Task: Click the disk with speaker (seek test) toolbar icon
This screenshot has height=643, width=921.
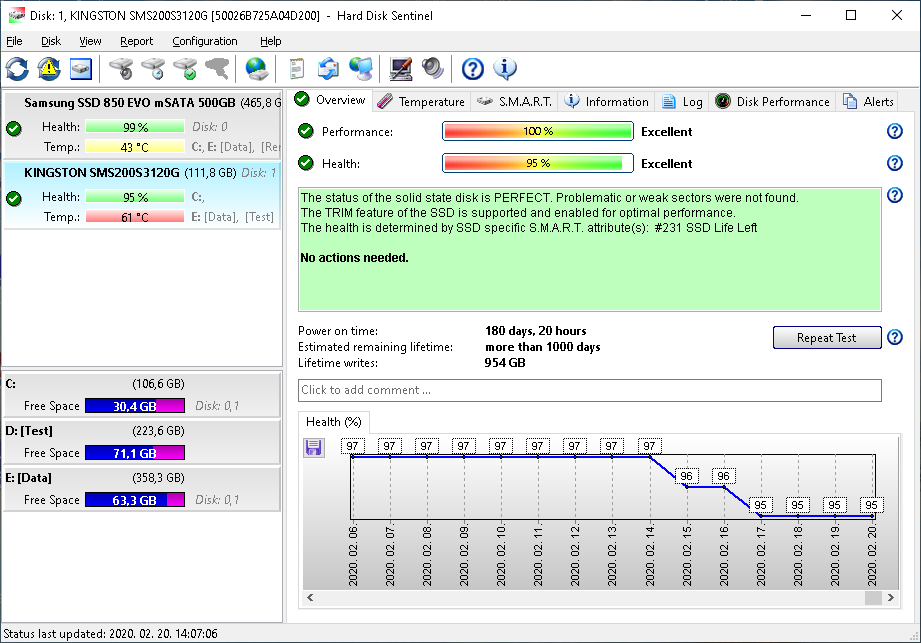Action: 122,69
